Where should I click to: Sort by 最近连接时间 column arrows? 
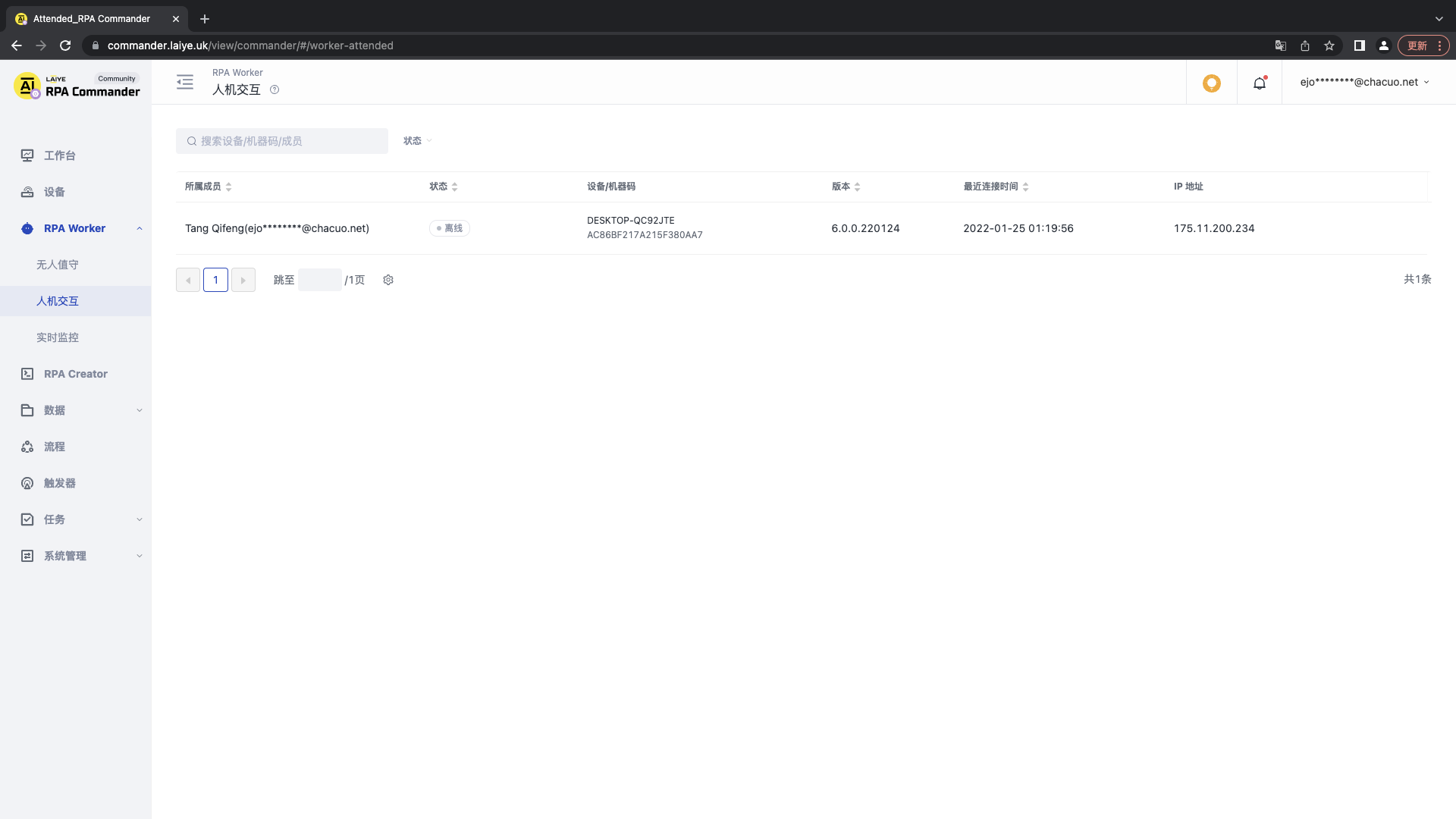(x=1025, y=187)
